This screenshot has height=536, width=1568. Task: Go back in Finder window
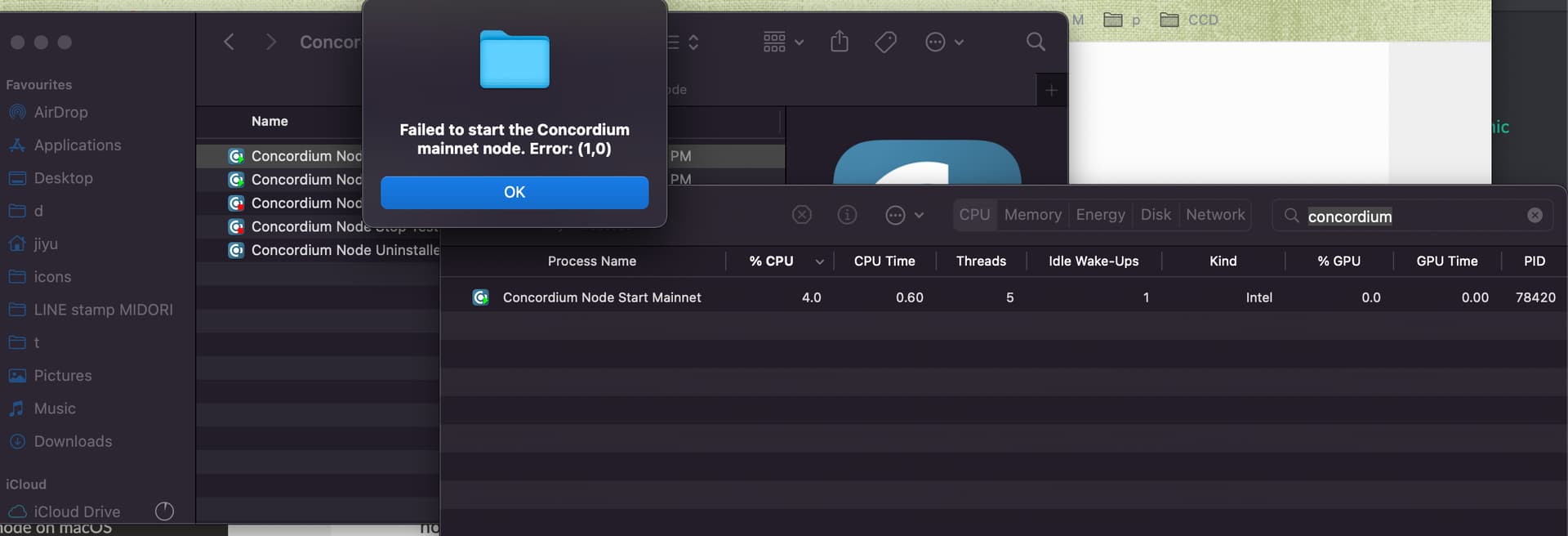pyautogui.click(x=229, y=42)
